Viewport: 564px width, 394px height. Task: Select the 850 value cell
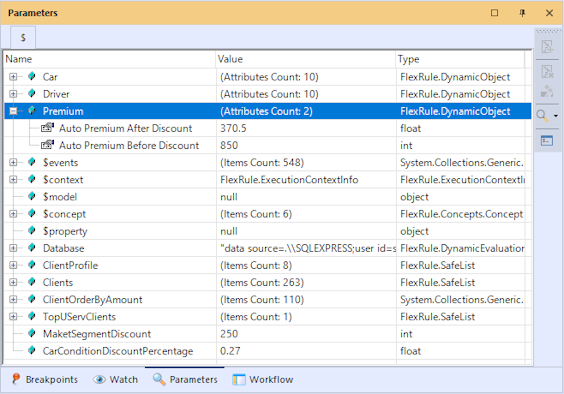pyautogui.click(x=306, y=145)
